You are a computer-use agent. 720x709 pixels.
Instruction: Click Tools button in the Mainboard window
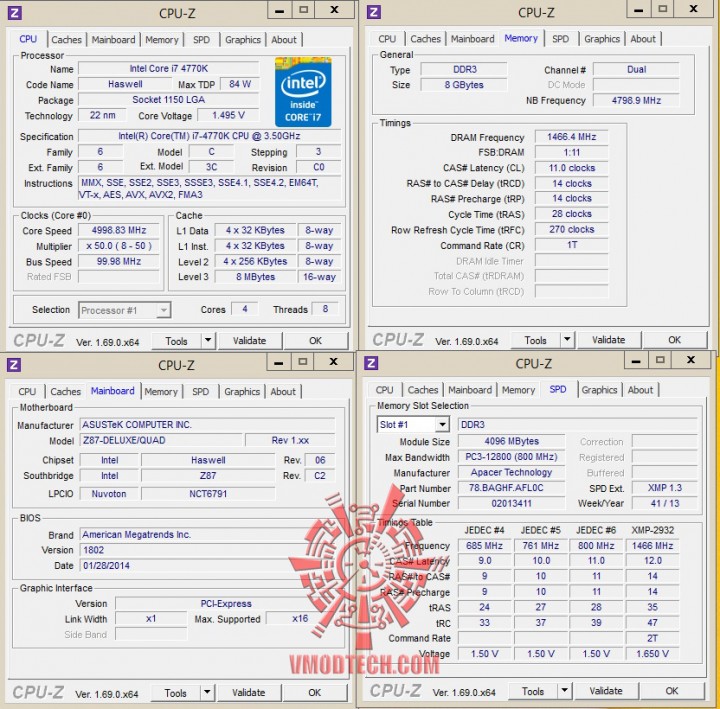[175, 693]
